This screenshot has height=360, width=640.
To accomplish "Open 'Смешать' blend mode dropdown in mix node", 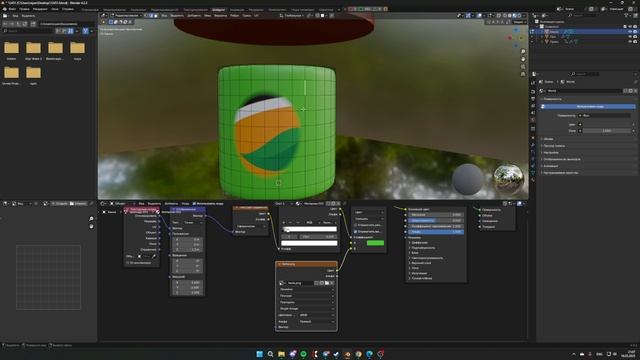I will coord(369,219).
